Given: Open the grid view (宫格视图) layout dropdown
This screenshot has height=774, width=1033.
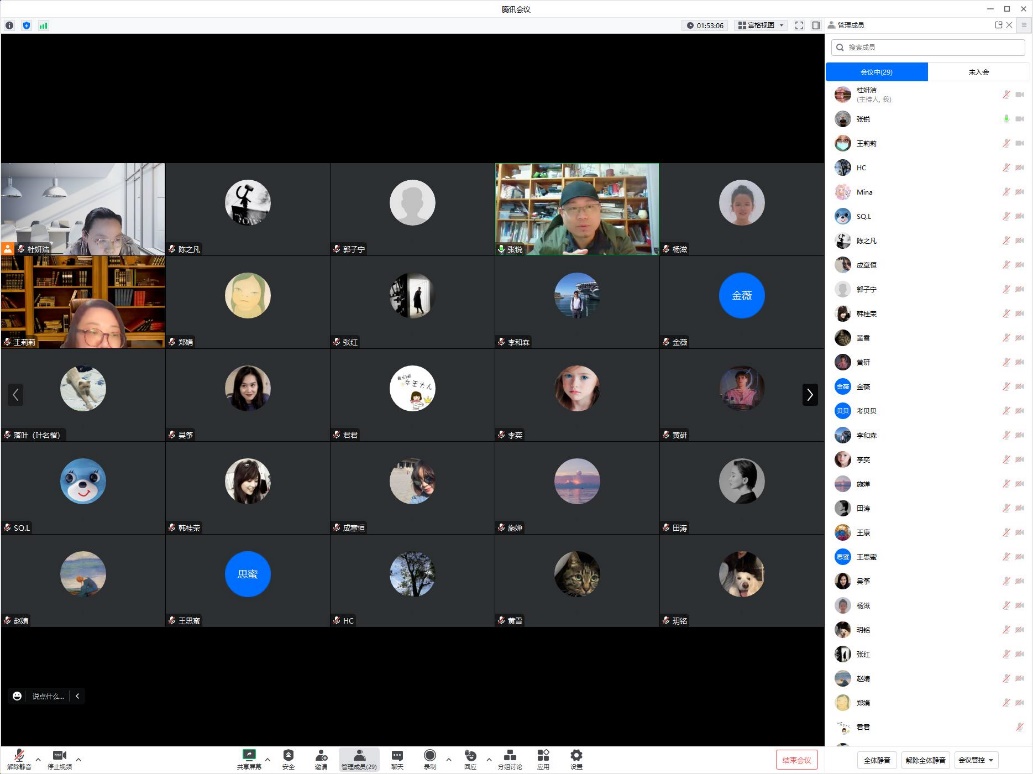Looking at the screenshot, I should click(761, 25).
